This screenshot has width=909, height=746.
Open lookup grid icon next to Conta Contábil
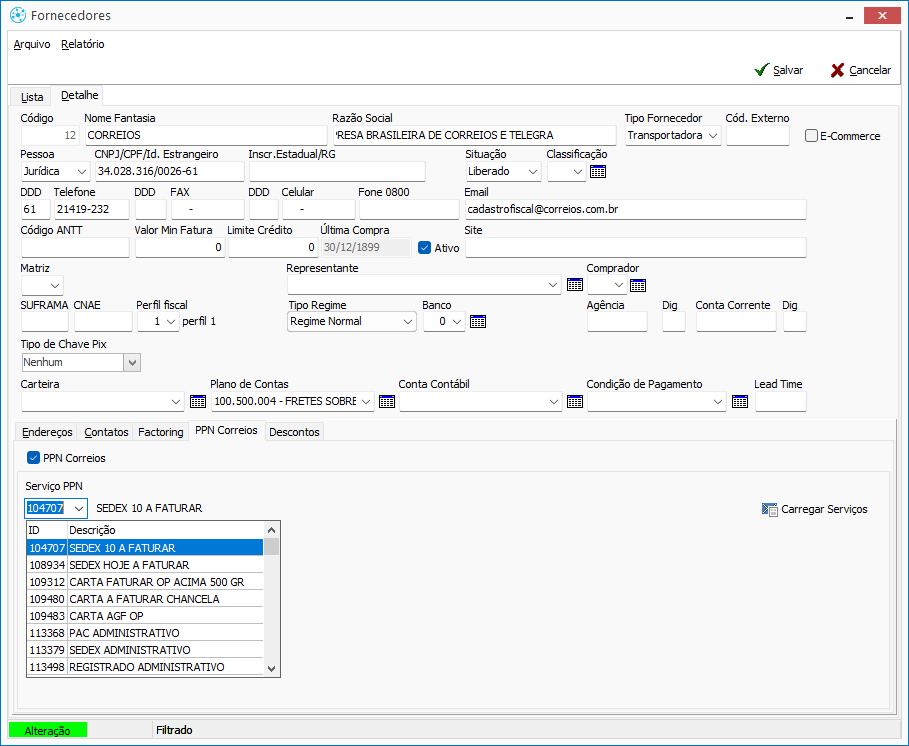coord(575,401)
